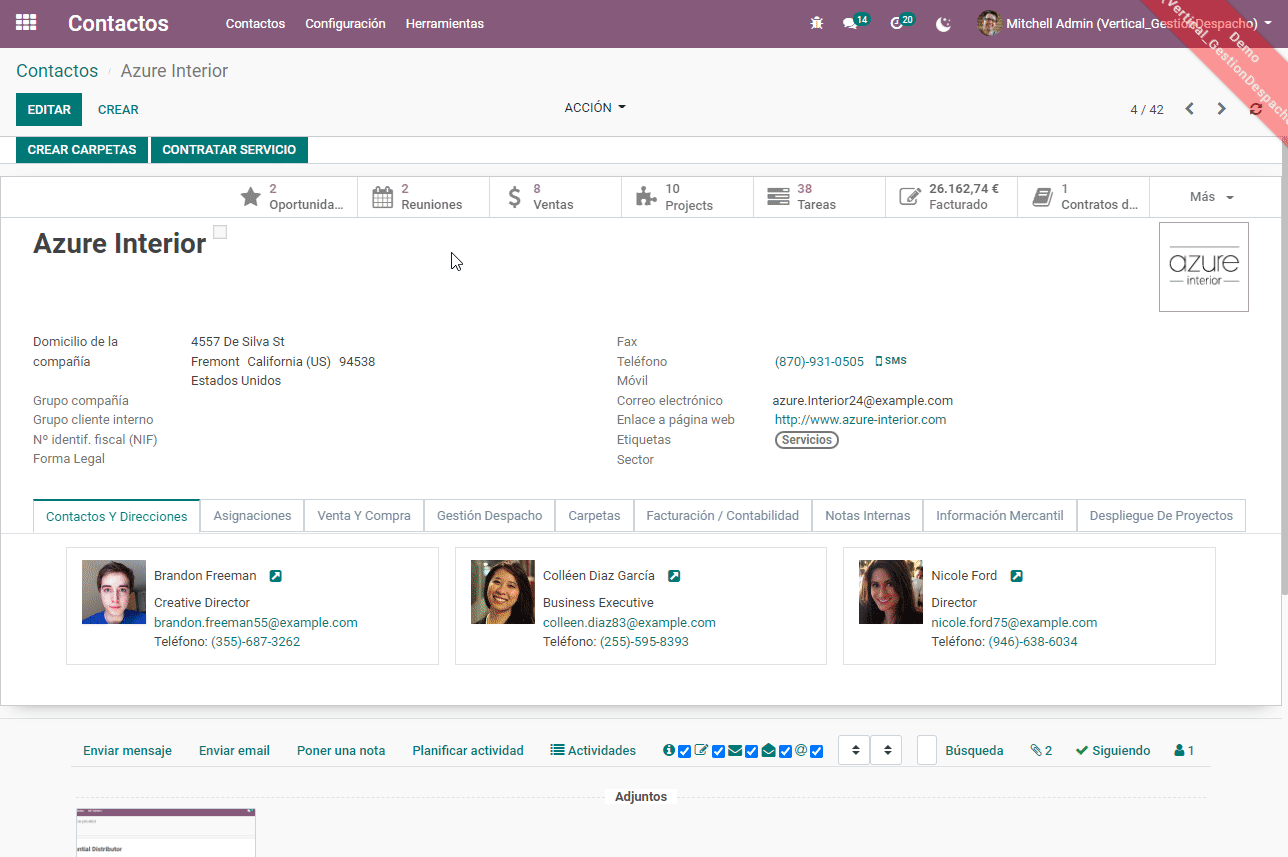This screenshot has width=1288, height=857.
Task: Open Contactos top menu item
Action: click(255, 23)
